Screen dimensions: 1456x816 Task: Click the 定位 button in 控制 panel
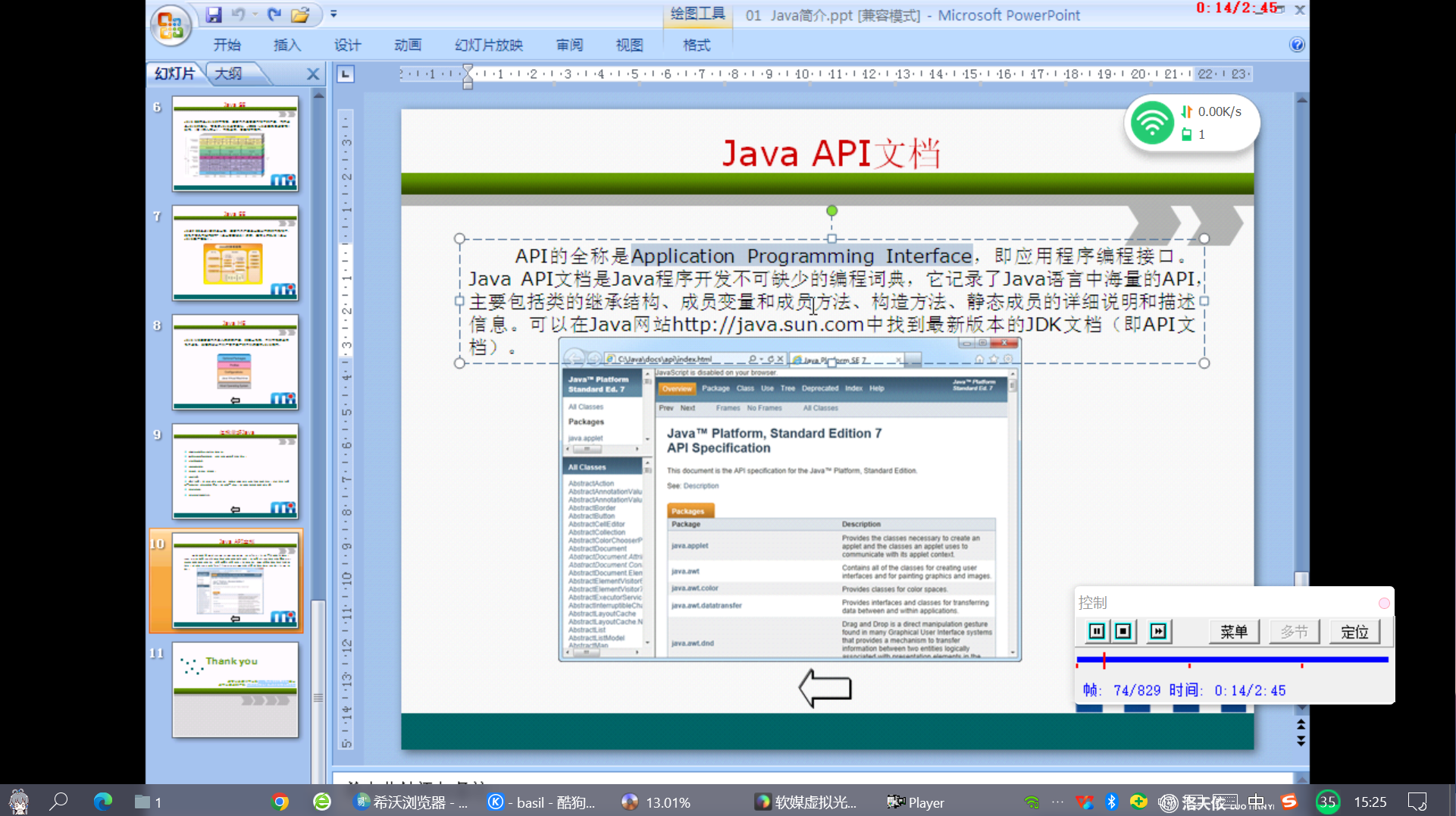1354,632
